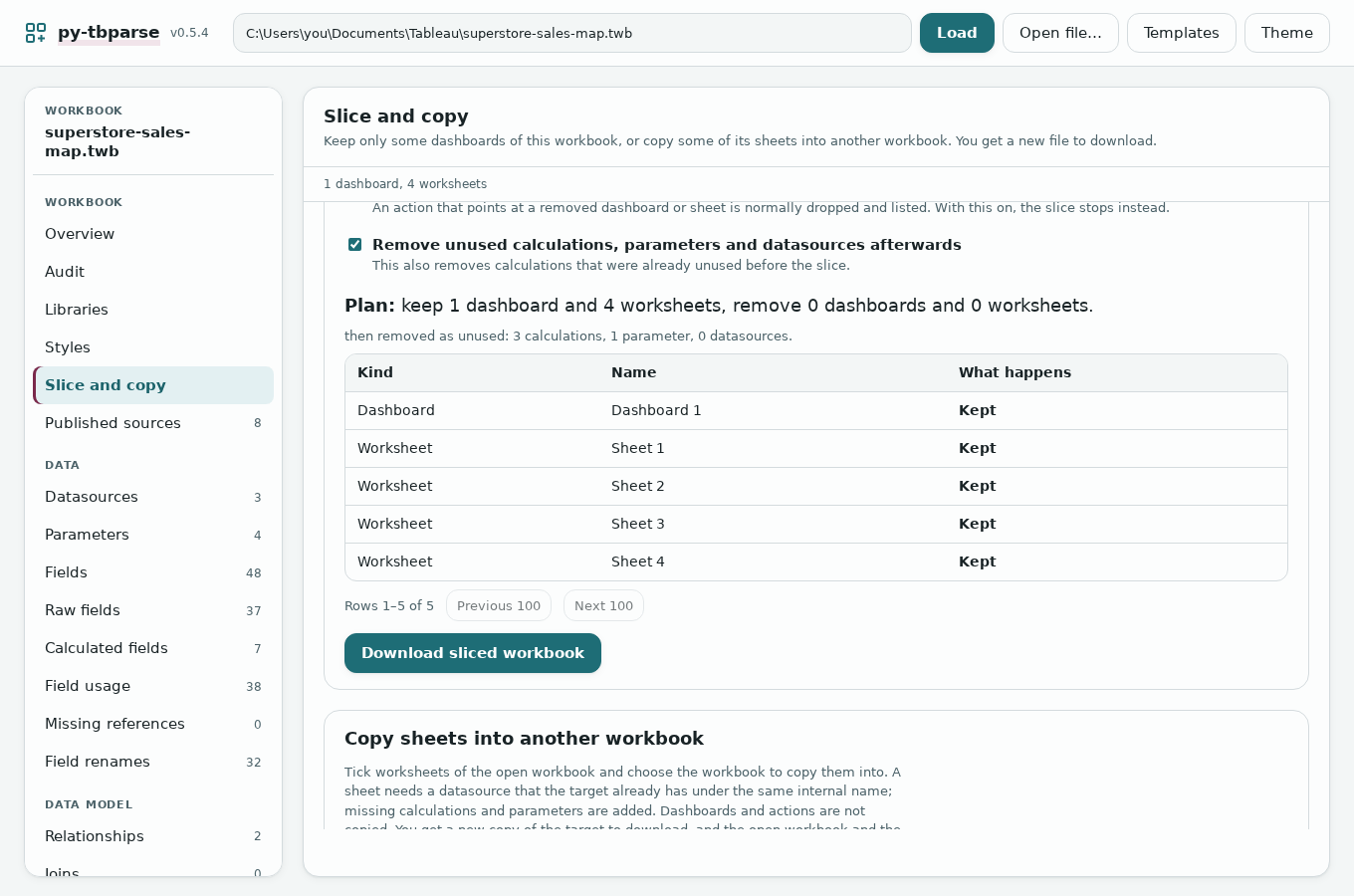Toggle Remove unused calculations checkbox
Screen dimensions: 1354x896
354,245
